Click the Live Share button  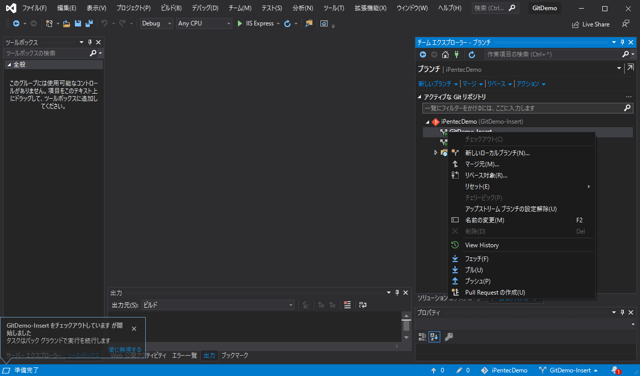click(591, 24)
